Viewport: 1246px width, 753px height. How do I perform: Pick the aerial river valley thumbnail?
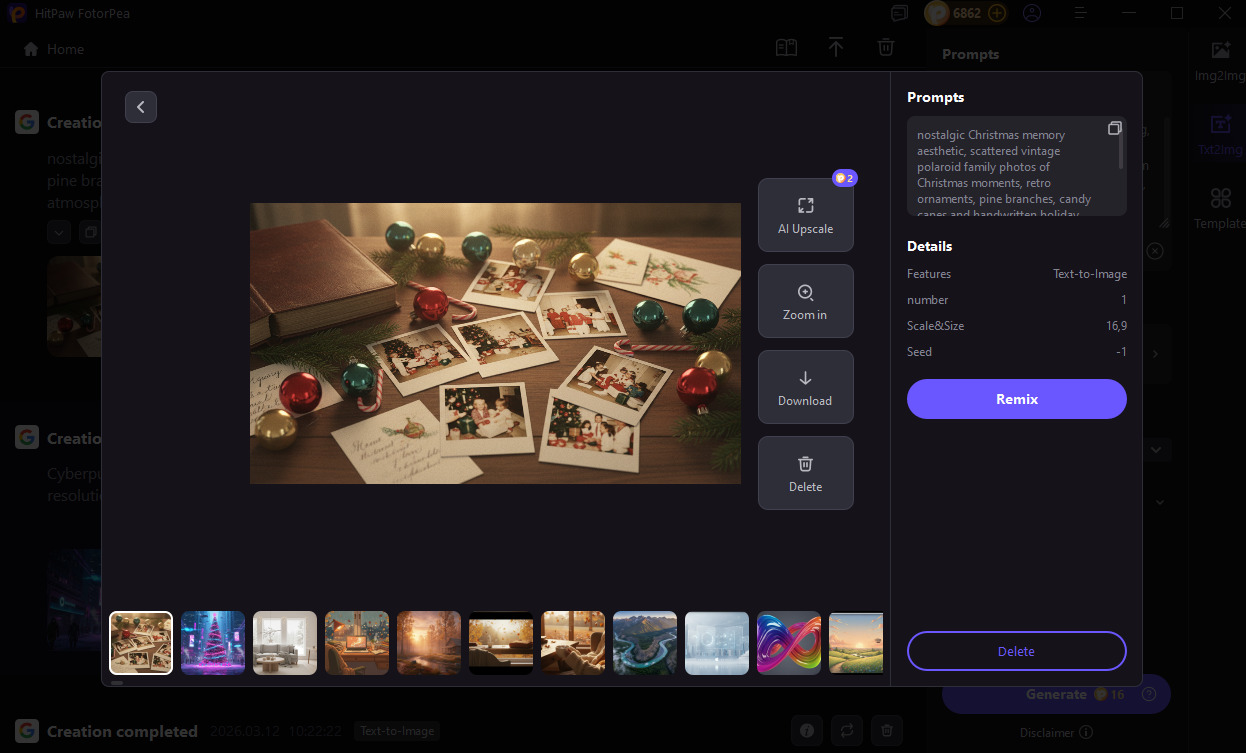(x=645, y=643)
